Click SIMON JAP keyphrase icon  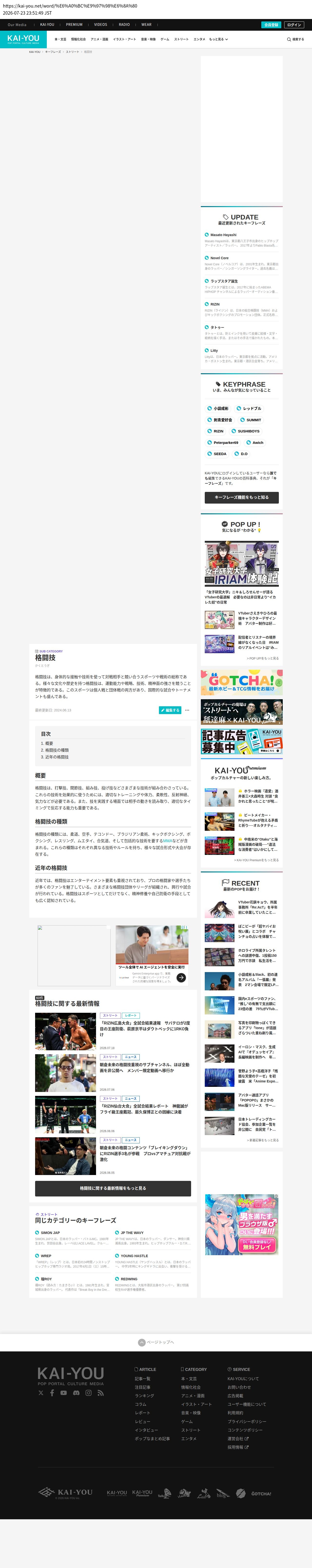click(x=37, y=1233)
